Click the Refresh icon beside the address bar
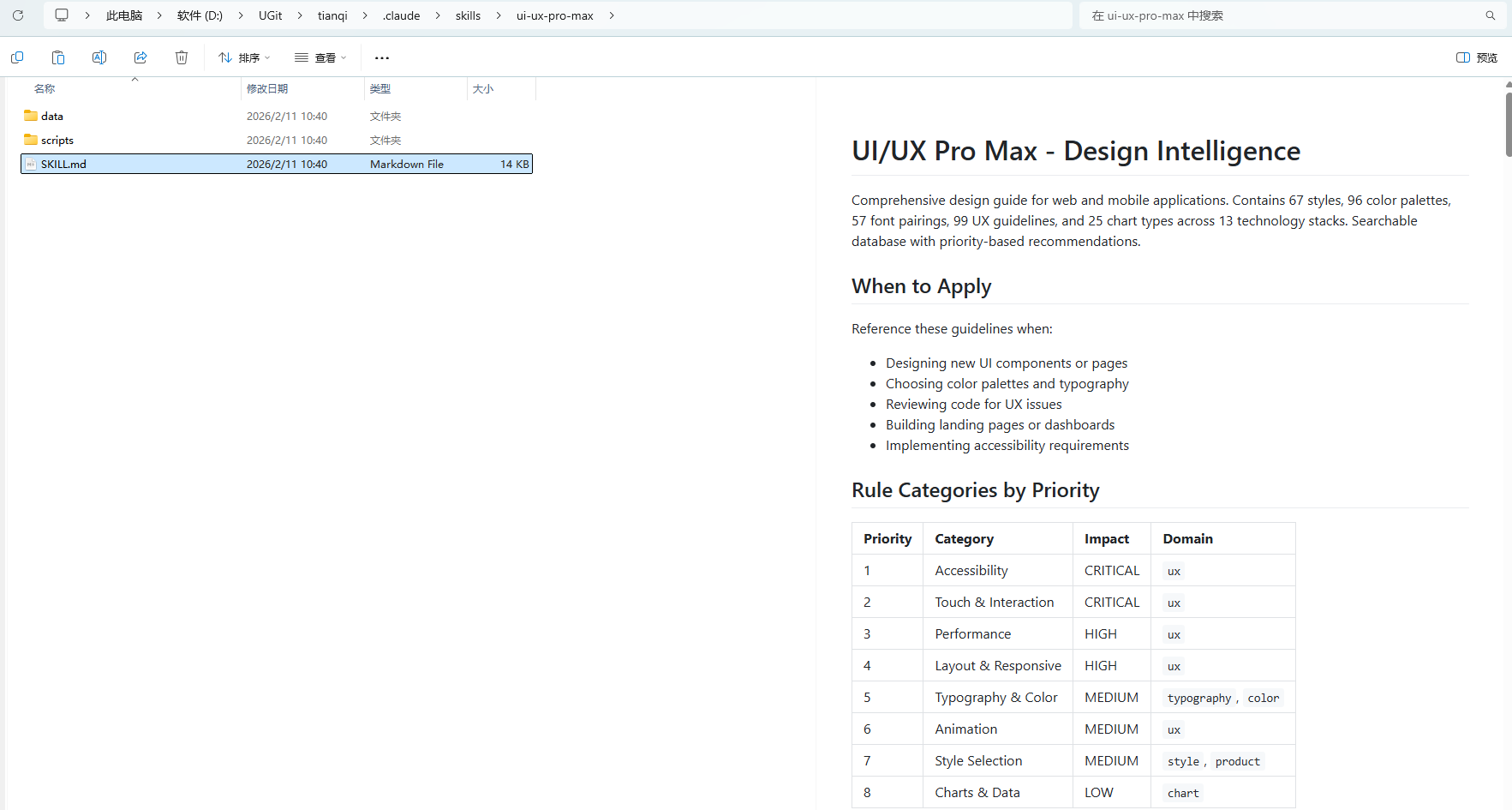 (x=17, y=15)
